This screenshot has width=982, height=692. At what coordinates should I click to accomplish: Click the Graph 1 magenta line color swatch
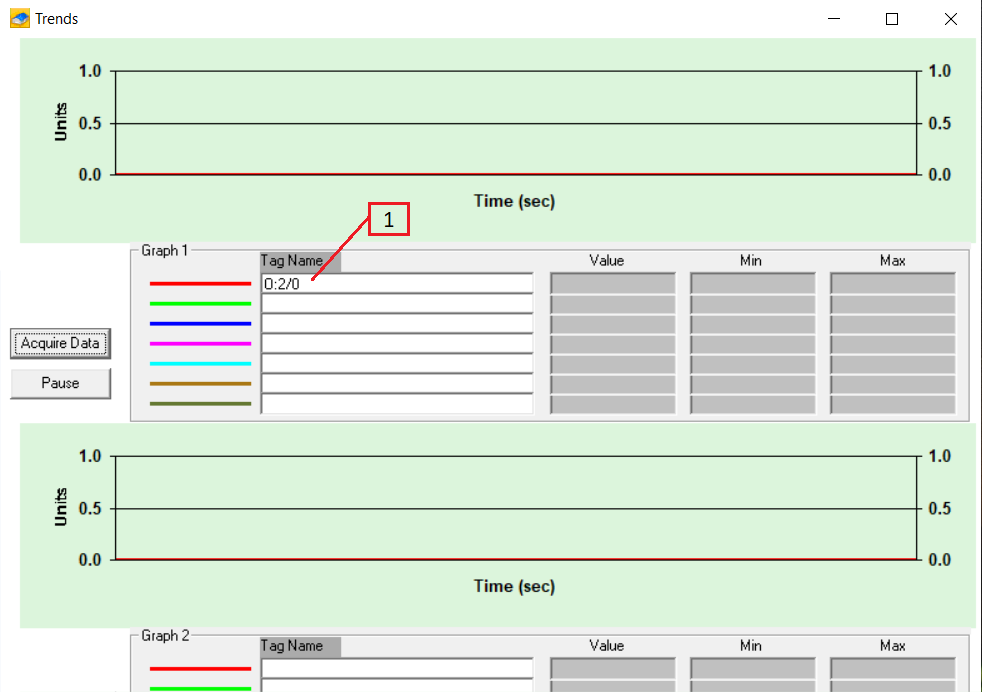[200, 344]
